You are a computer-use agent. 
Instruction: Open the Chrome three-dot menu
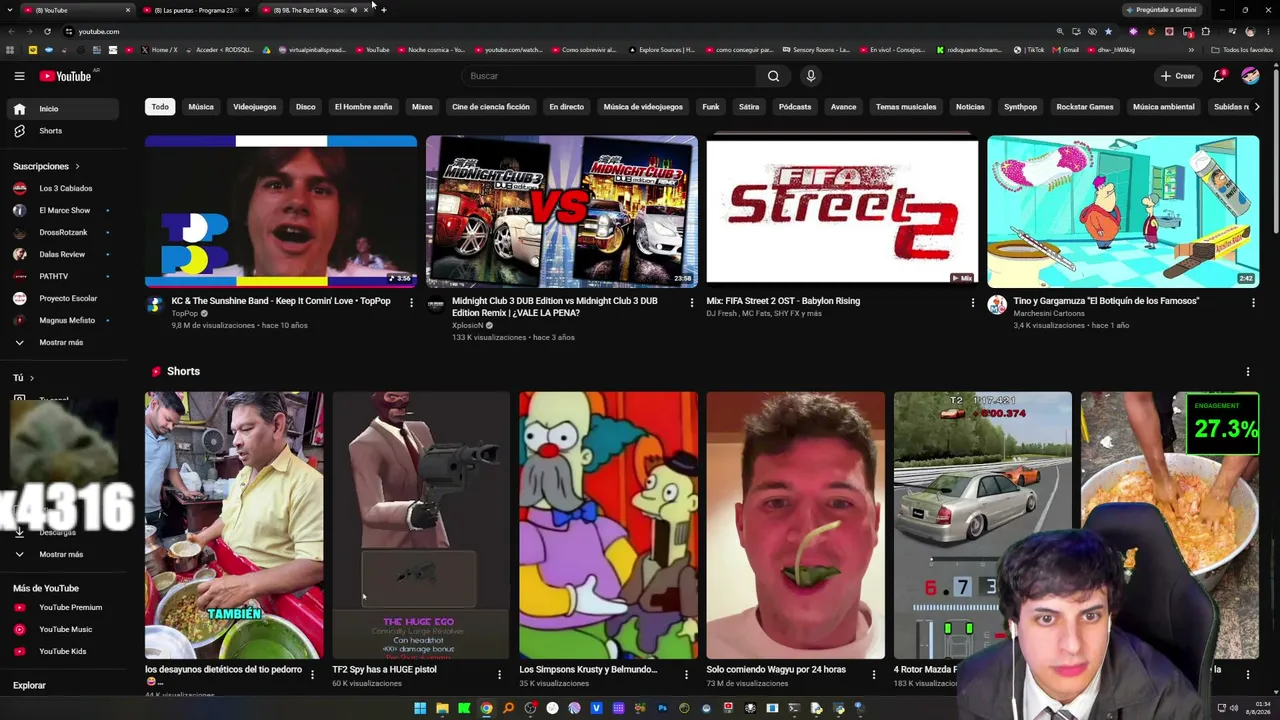[x=1267, y=31]
